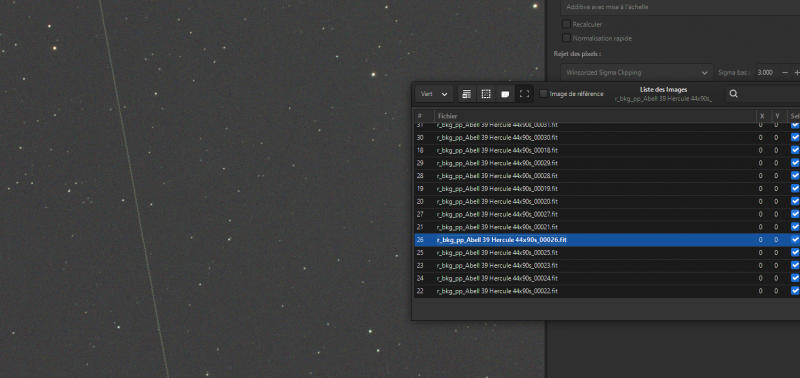
Task: Open the Winsorized Sigma Clipping dropdown
Action: click(x=636, y=72)
